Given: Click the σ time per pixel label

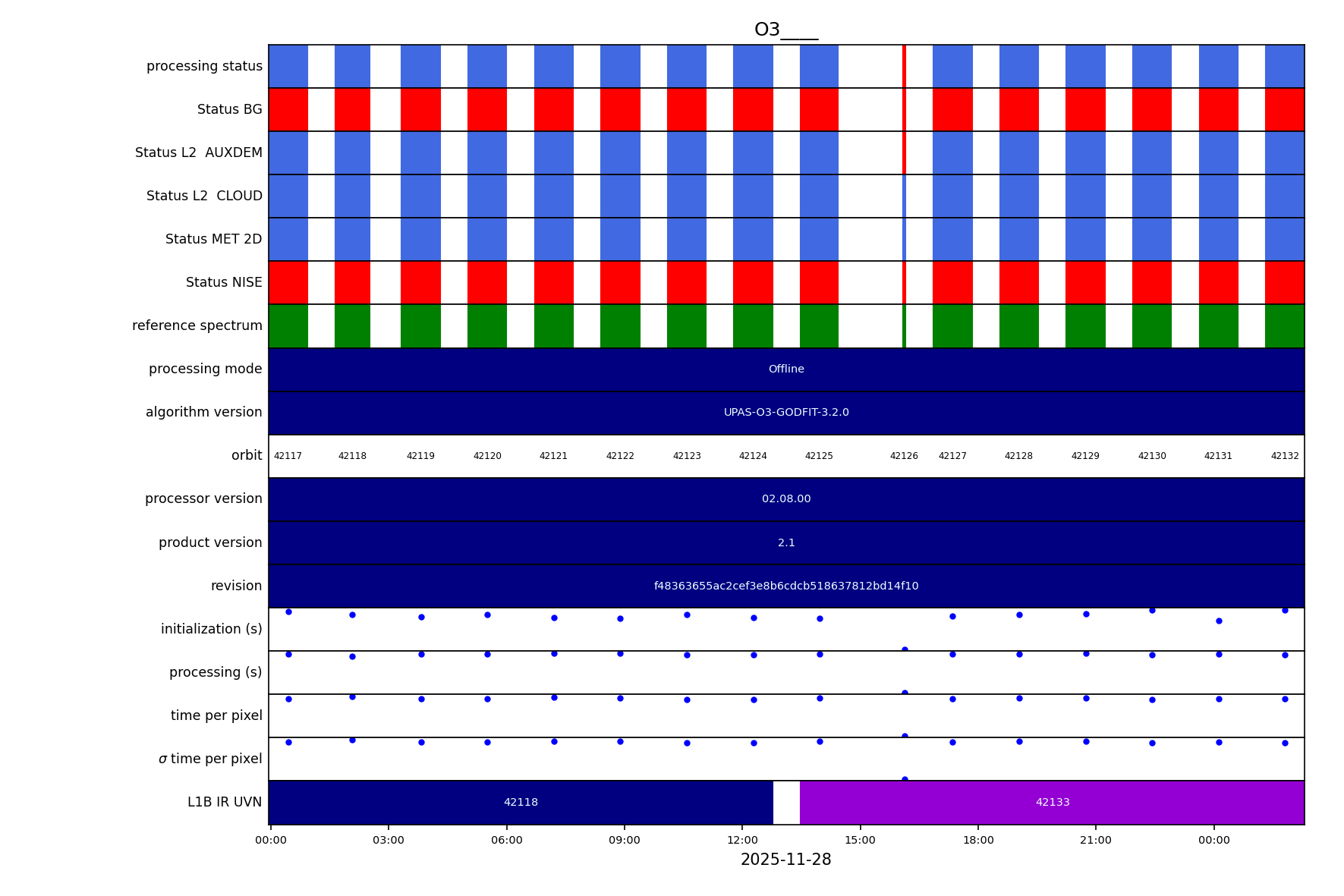Looking at the screenshot, I should click(x=210, y=759).
